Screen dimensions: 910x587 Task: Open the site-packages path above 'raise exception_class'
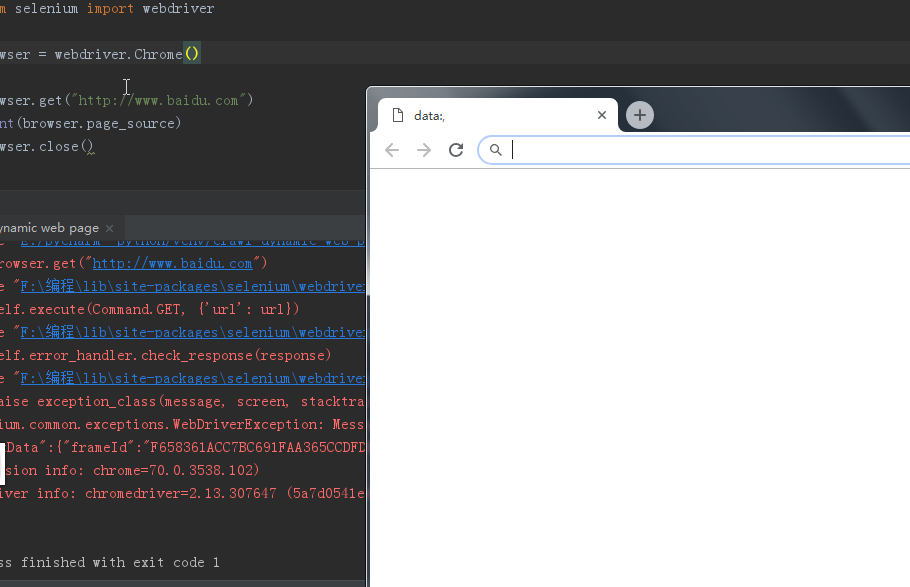pyautogui.click(x=193, y=378)
